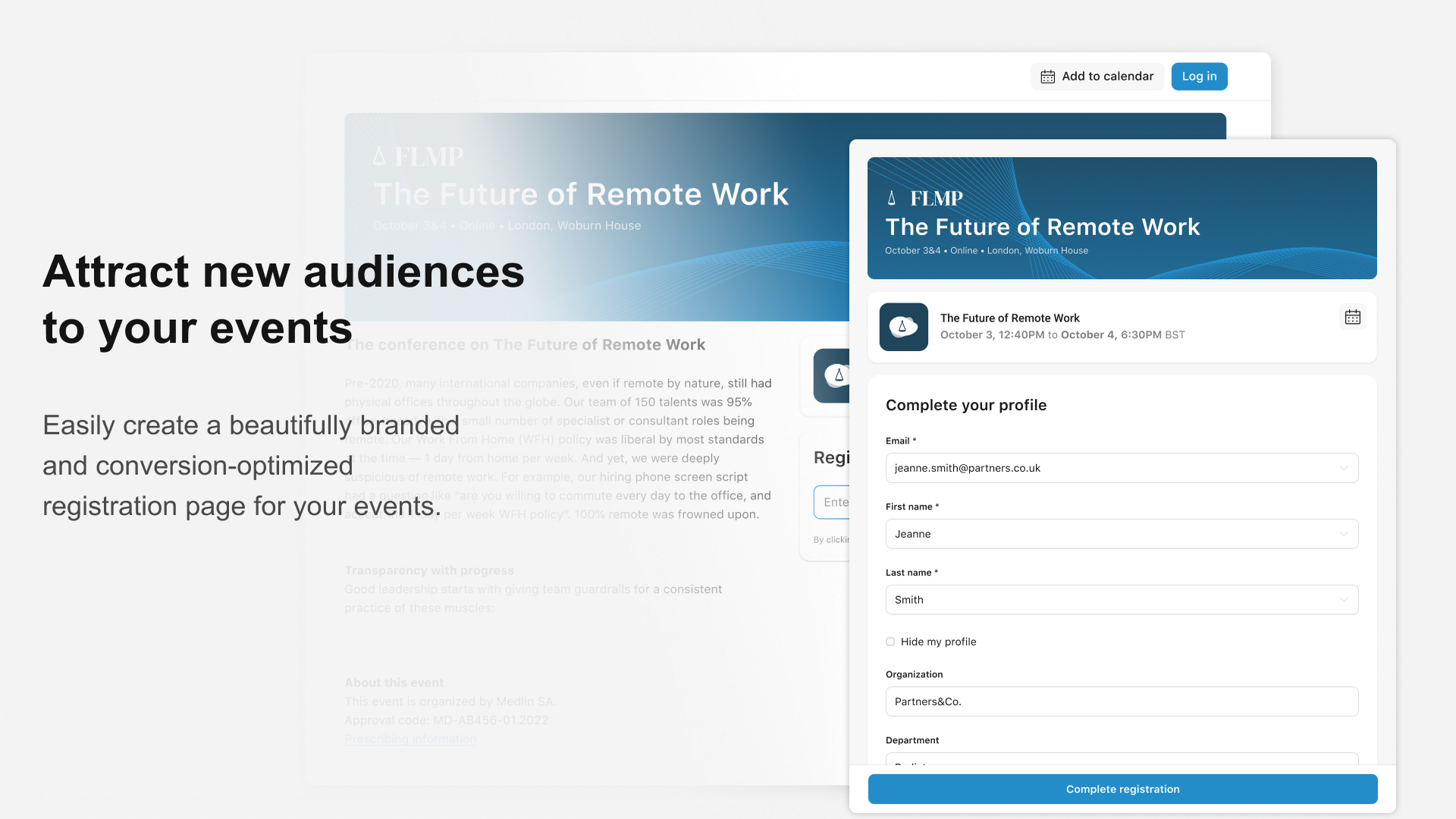
Task: Open the Prescribing information link
Action: (x=411, y=739)
